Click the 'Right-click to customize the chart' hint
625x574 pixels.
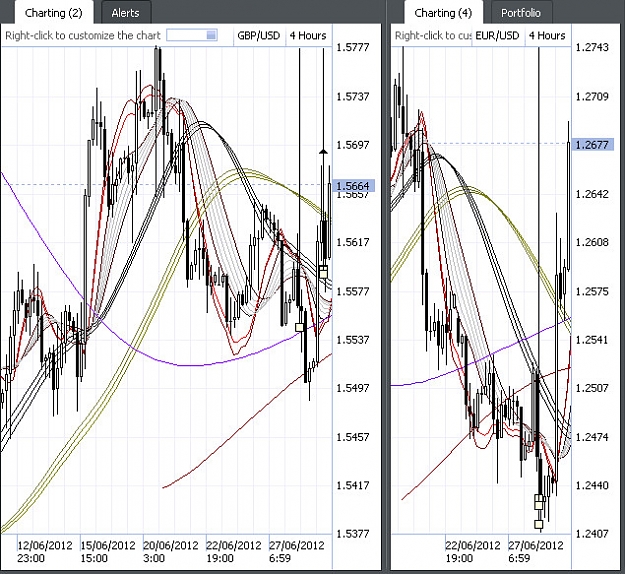pyautogui.click(x=83, y=35)
